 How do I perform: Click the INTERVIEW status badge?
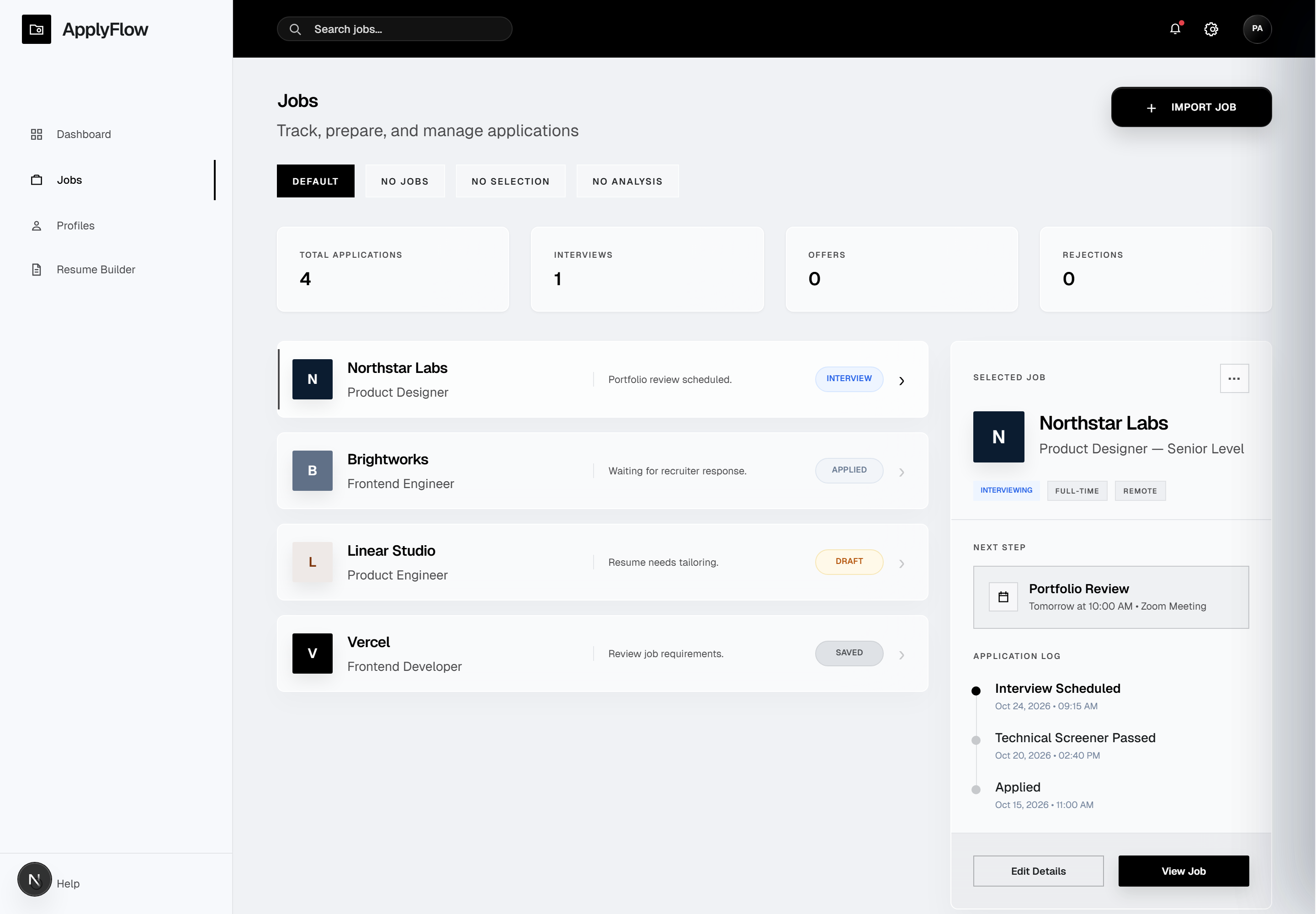(849, 379)
